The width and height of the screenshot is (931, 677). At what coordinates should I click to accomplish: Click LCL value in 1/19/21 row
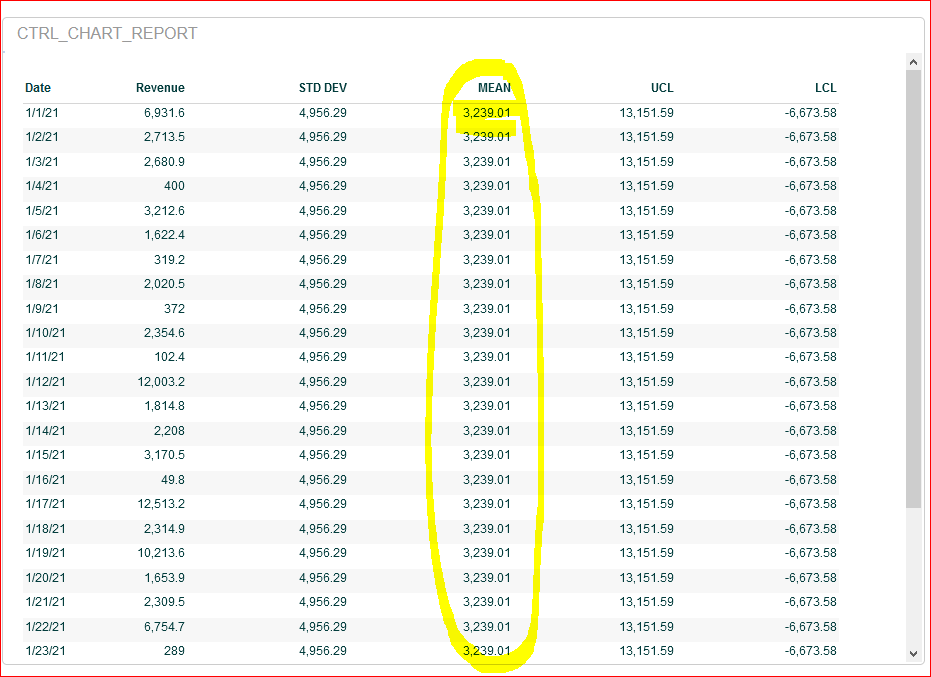810,553
